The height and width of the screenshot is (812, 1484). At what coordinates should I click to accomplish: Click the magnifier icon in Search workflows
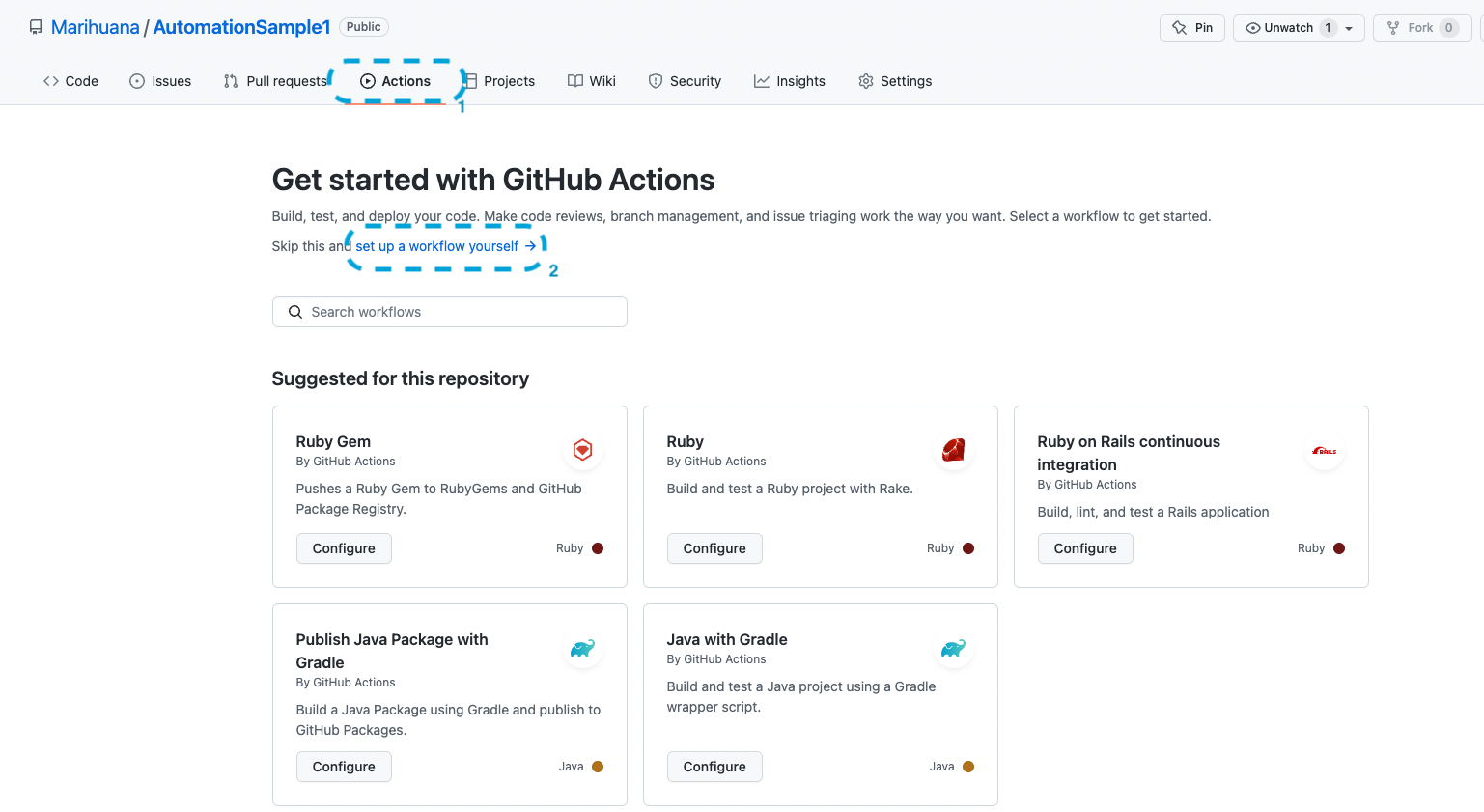coord(295,312)
